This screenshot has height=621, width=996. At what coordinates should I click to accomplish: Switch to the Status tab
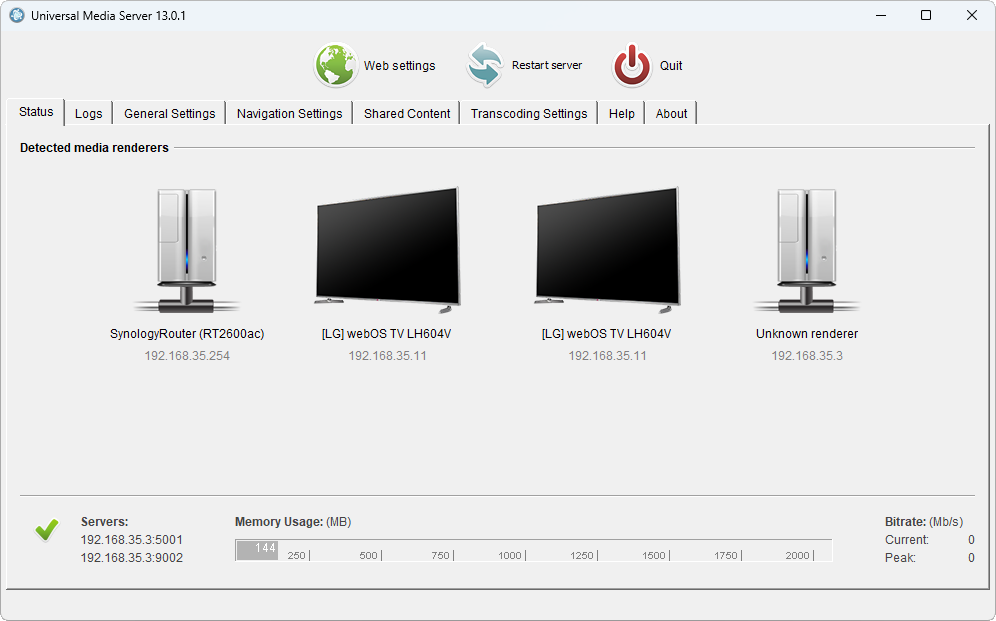coord(36,112)
